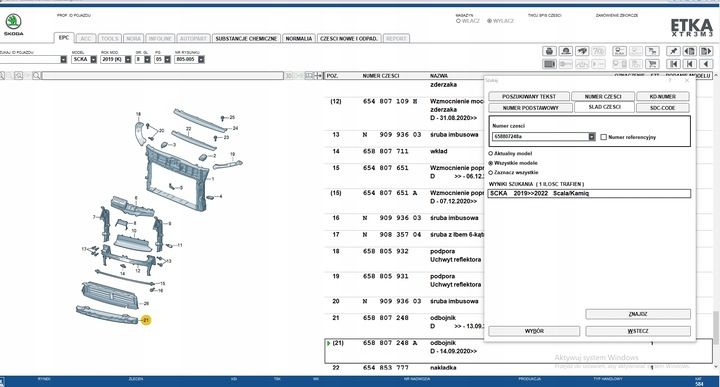Viewport: 720px width, 387px height.
Task: Select the NUMER CZESCI search mode
Action: [603, 96]
